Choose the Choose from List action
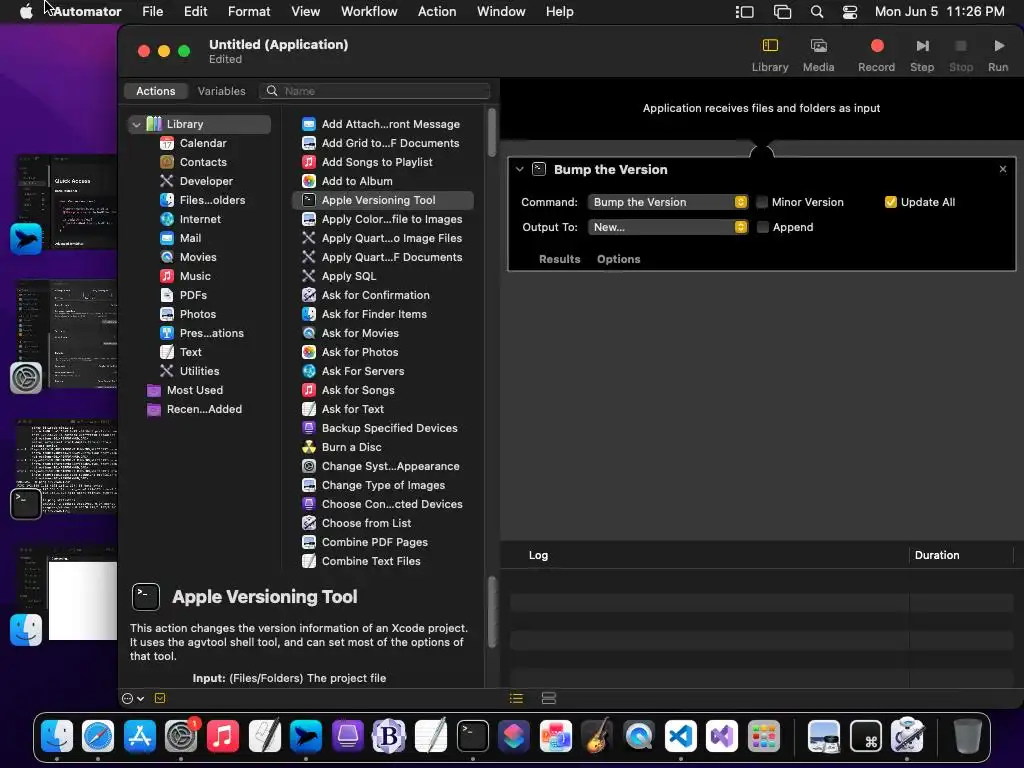 (x=366, y=523)
